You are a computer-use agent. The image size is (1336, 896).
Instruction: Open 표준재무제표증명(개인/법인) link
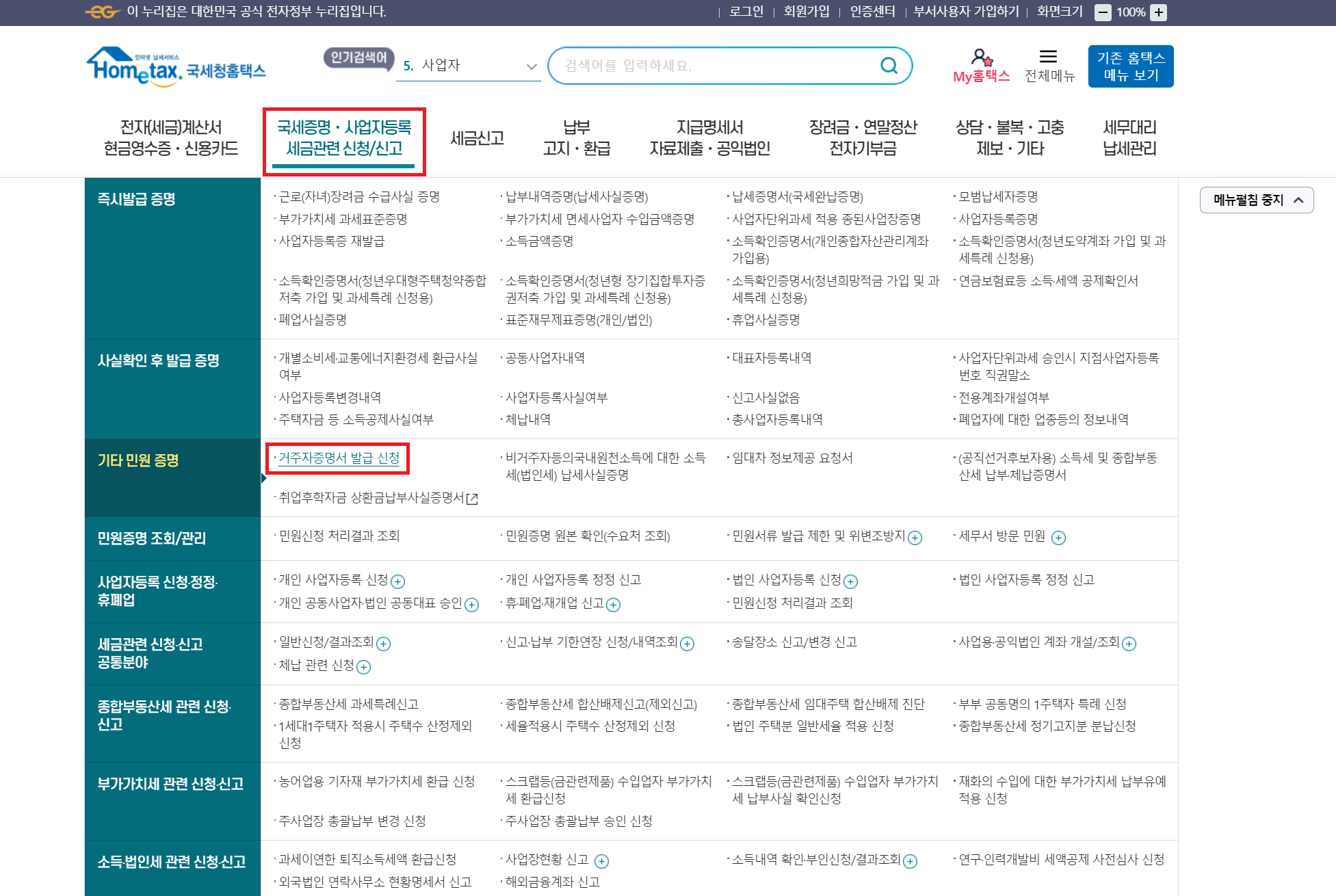pos(579,320)
